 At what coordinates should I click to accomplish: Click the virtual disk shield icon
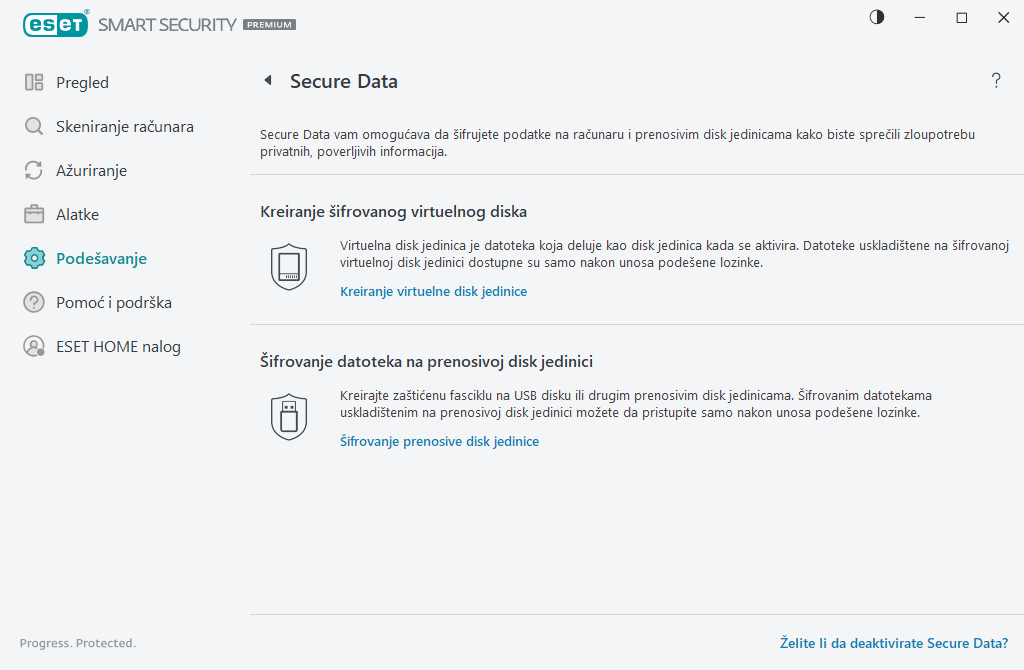pyautogui.click(x=289, y=264)
